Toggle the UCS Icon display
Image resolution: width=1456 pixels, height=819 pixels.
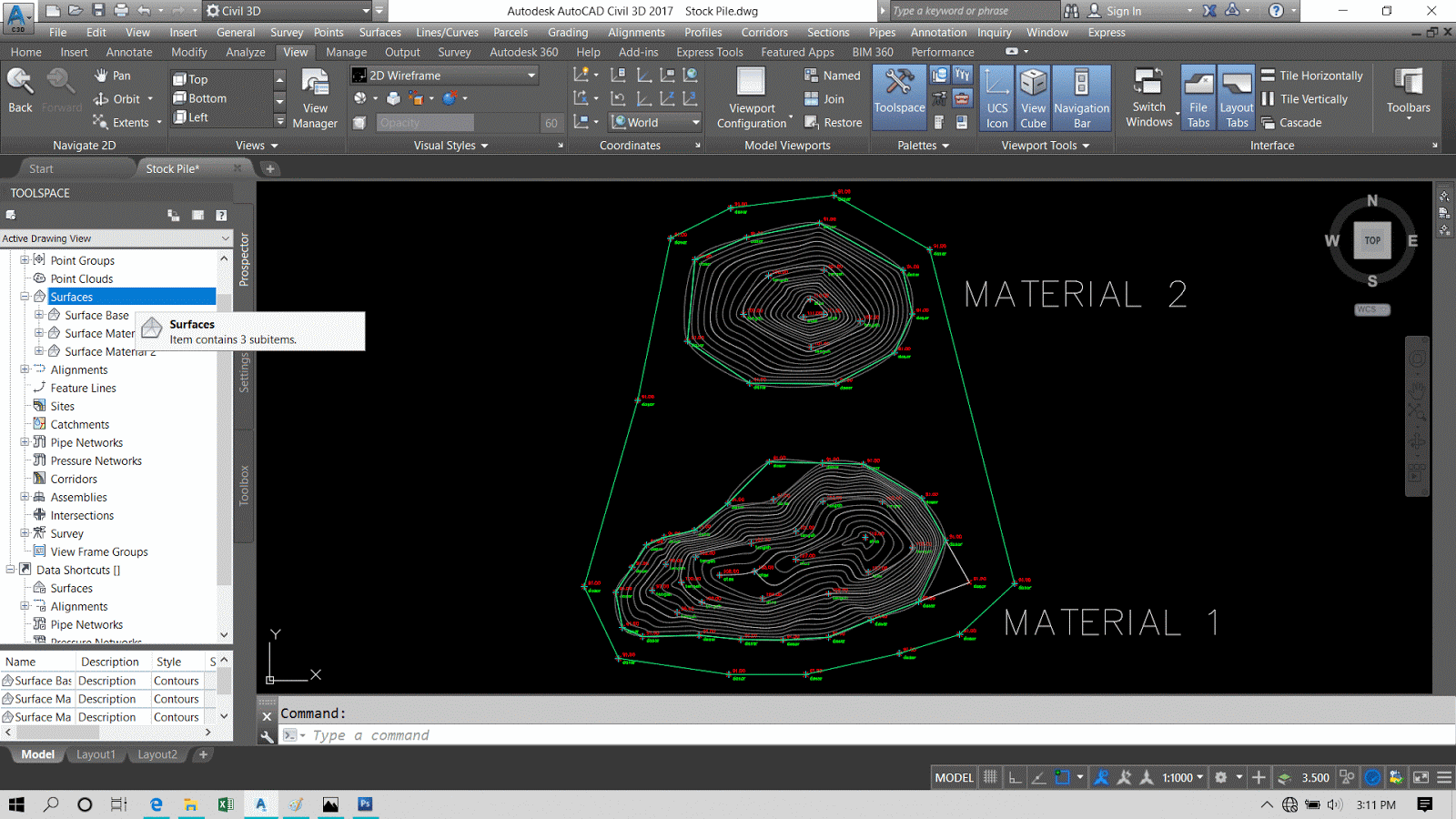(x=996, y=98)
